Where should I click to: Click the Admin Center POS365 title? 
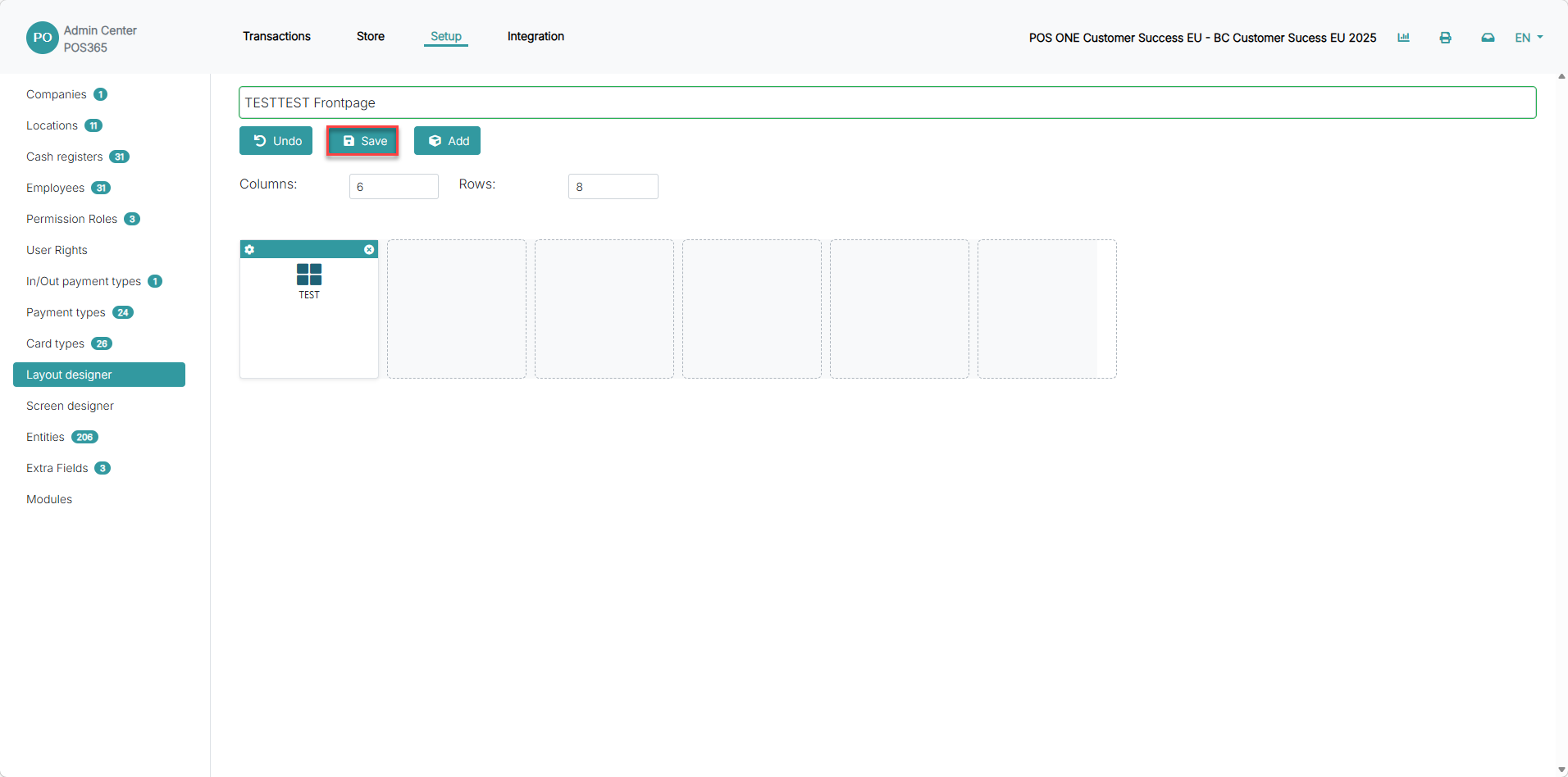(x=100, y=39)
